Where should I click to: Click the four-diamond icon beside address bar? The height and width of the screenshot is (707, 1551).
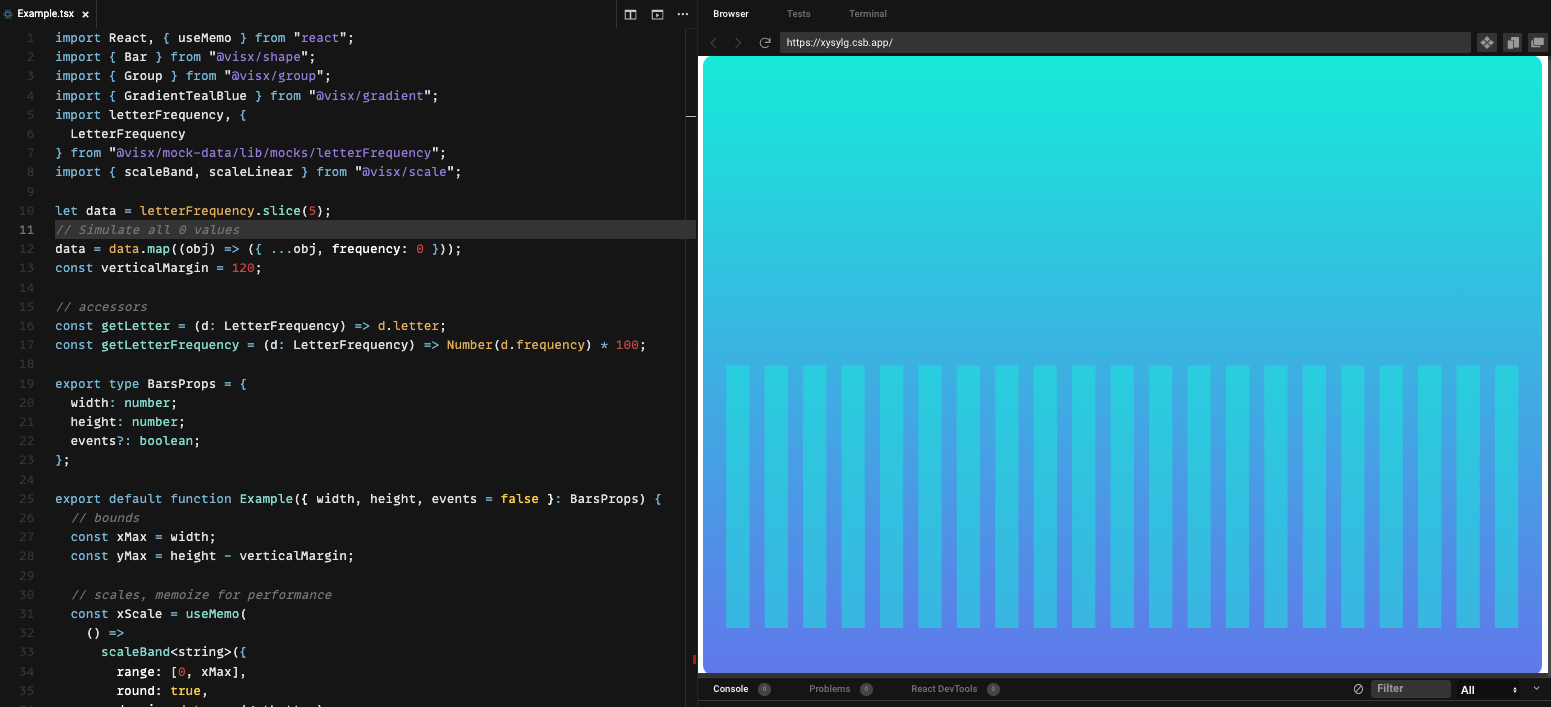pos(1487,43)
